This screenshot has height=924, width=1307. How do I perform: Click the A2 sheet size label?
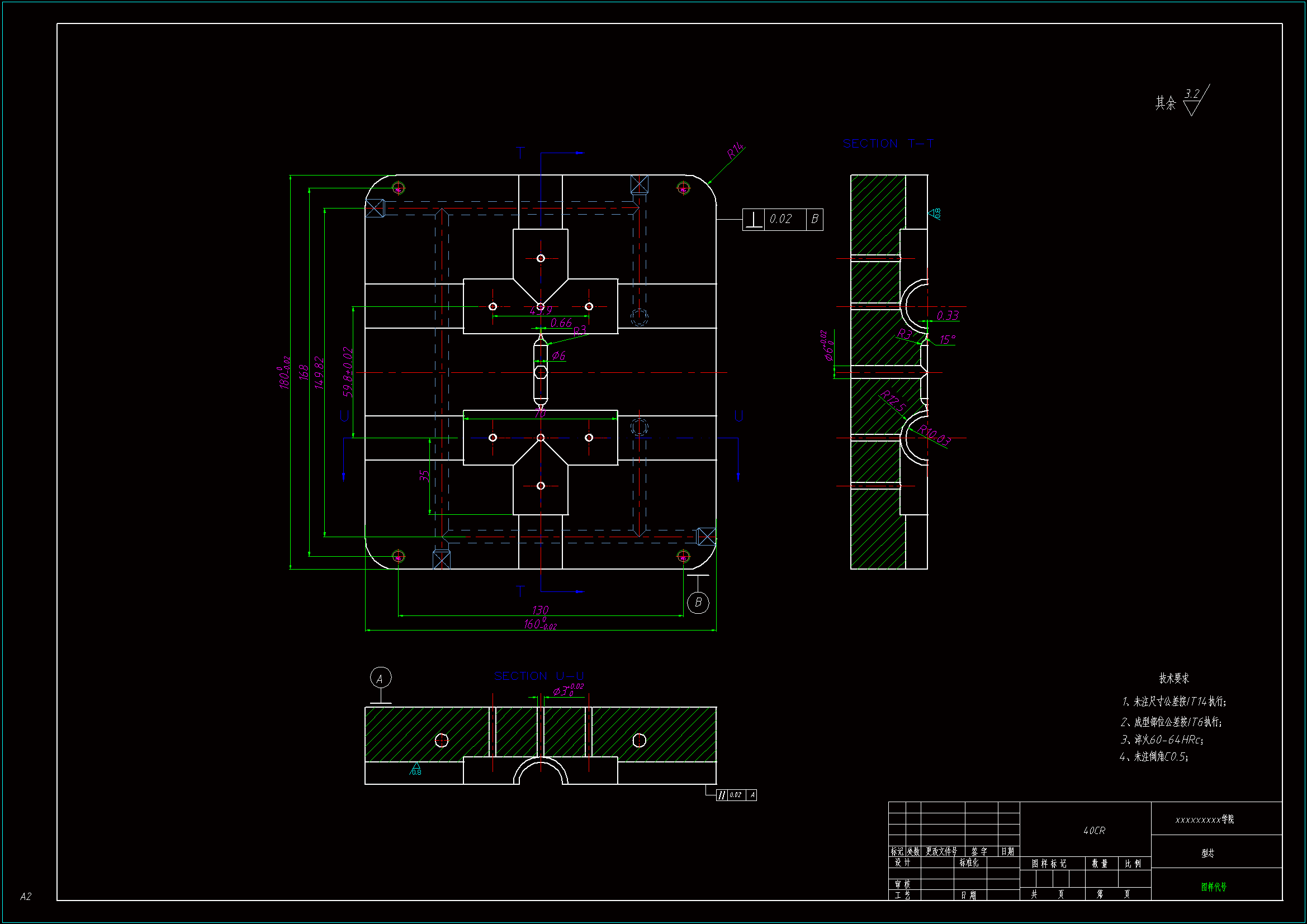coord(26,896)
